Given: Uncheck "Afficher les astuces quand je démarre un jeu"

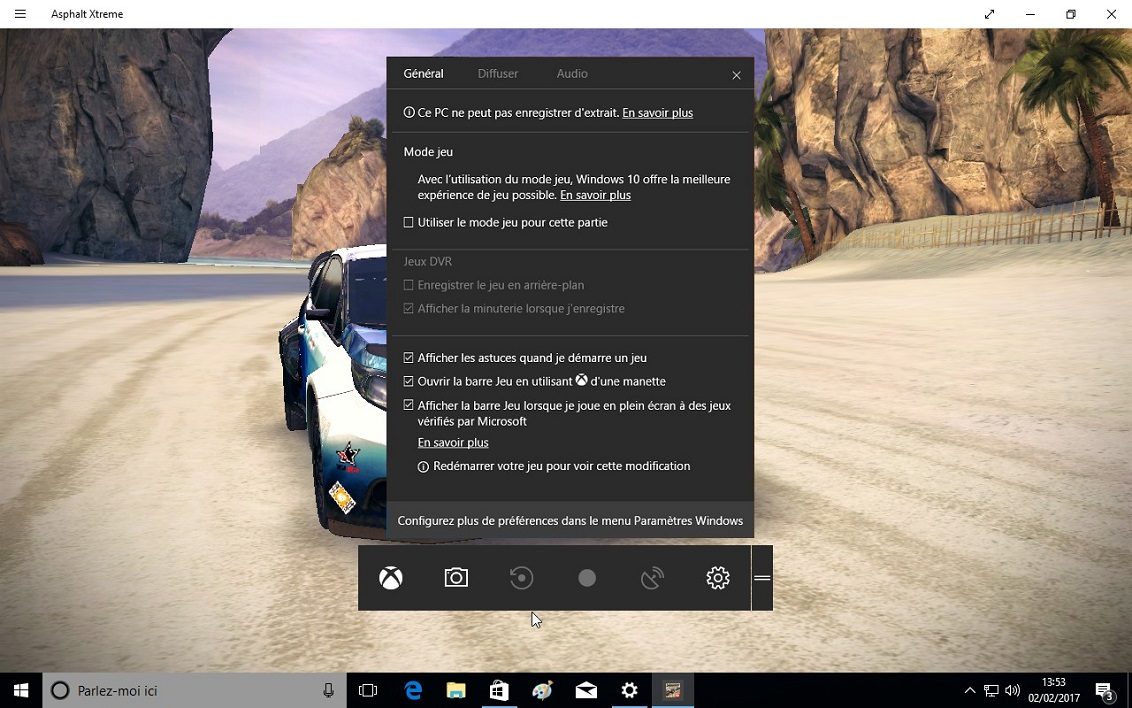Looking at the screenshot, I should [408, 358].
